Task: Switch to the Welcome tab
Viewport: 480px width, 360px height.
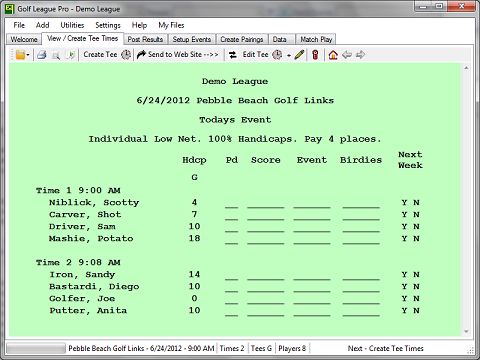Action: [24, 39]
